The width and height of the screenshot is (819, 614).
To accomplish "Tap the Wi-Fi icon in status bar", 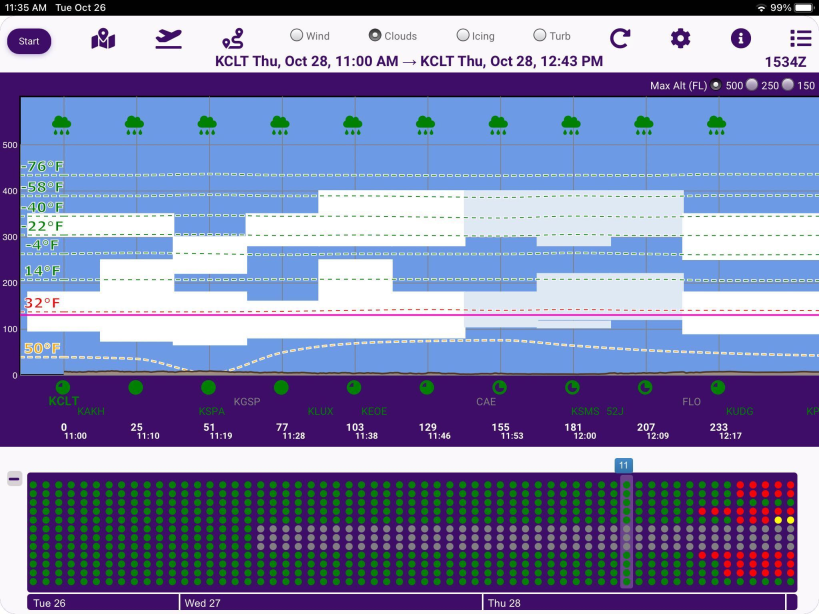I will tap(762, 8).
